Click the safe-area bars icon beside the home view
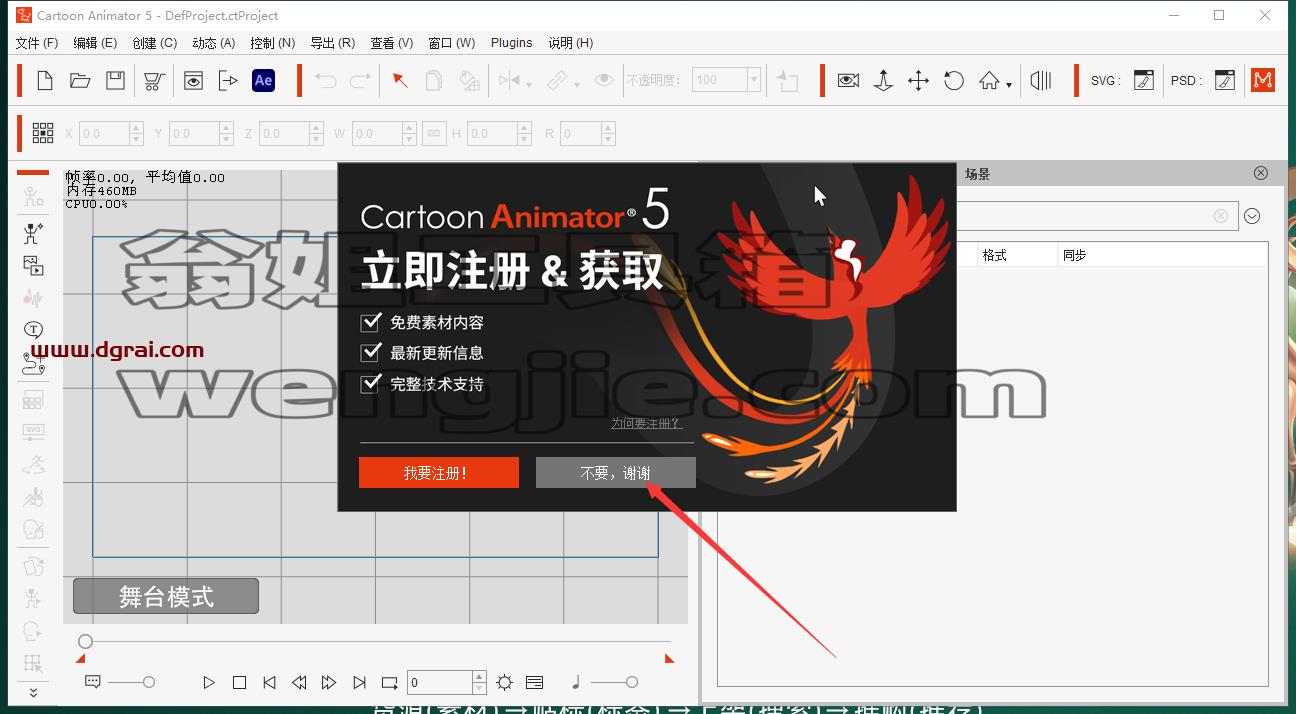 point(1041,81)
